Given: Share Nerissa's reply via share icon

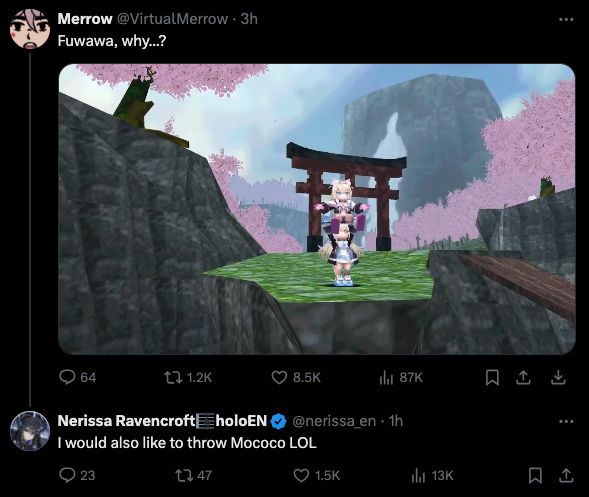Looking at the screenshot, I should [x=566, y=476].
